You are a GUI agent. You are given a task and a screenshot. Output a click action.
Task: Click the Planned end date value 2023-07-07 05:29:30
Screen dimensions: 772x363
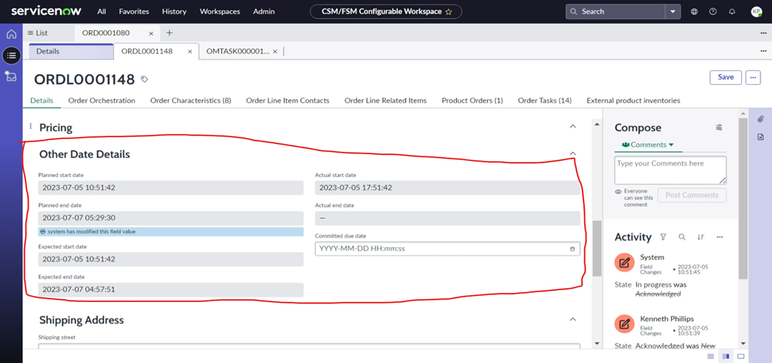click(171, 218)
